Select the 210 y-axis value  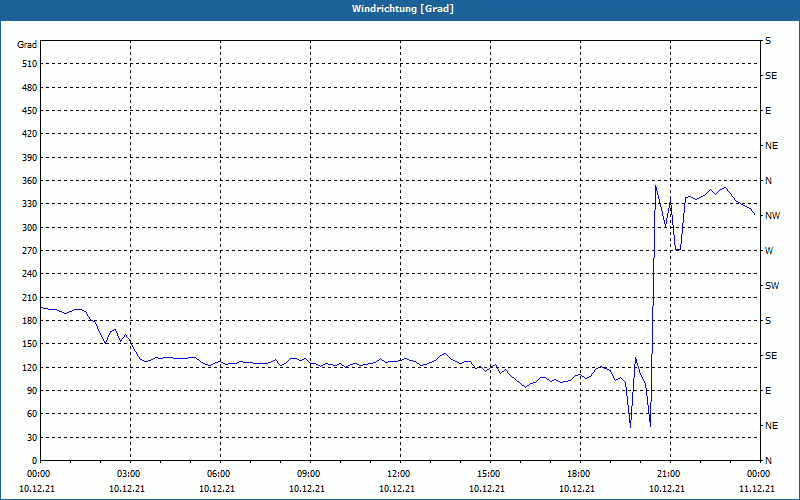29,297
